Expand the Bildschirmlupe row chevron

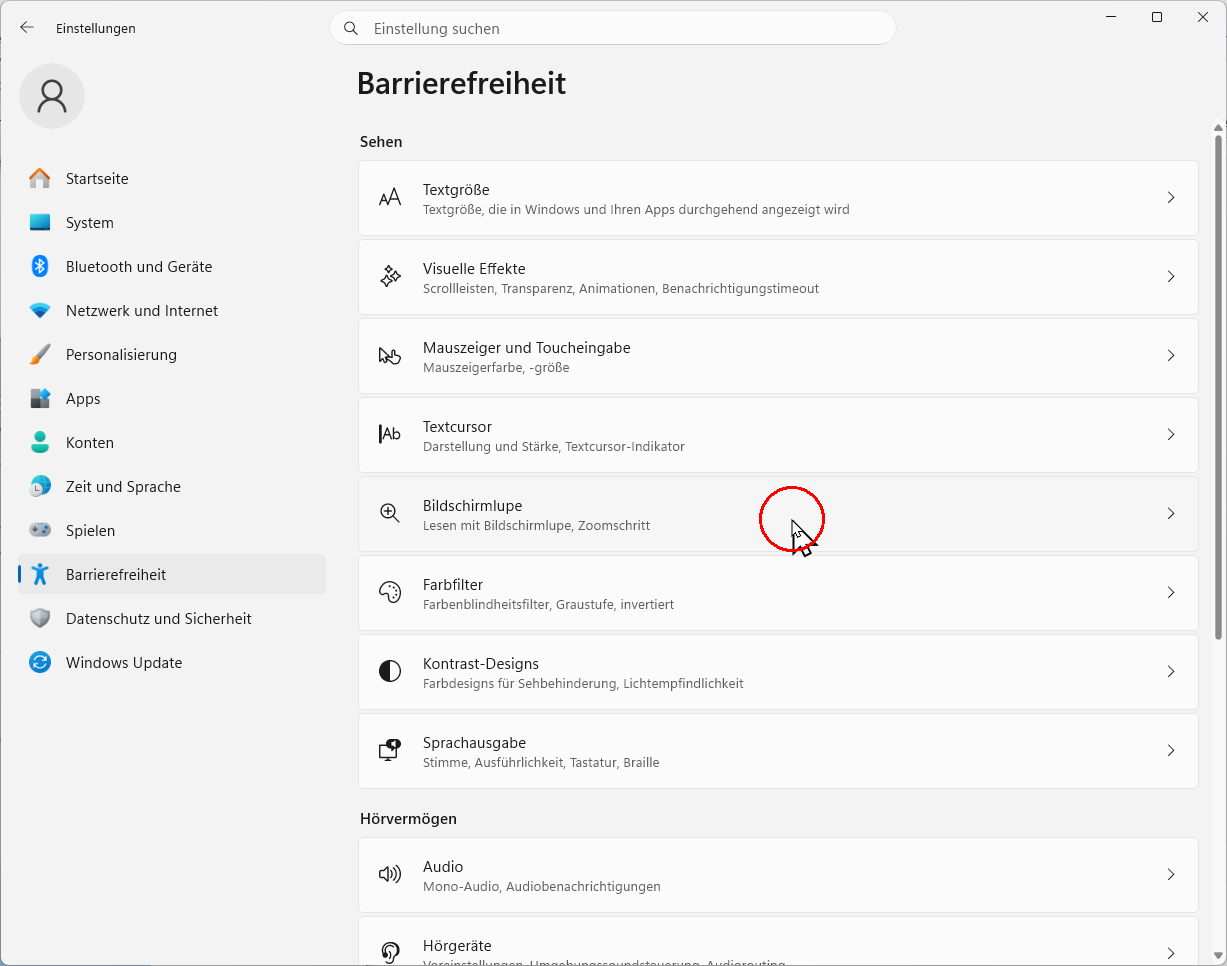tap(1171, 514)
